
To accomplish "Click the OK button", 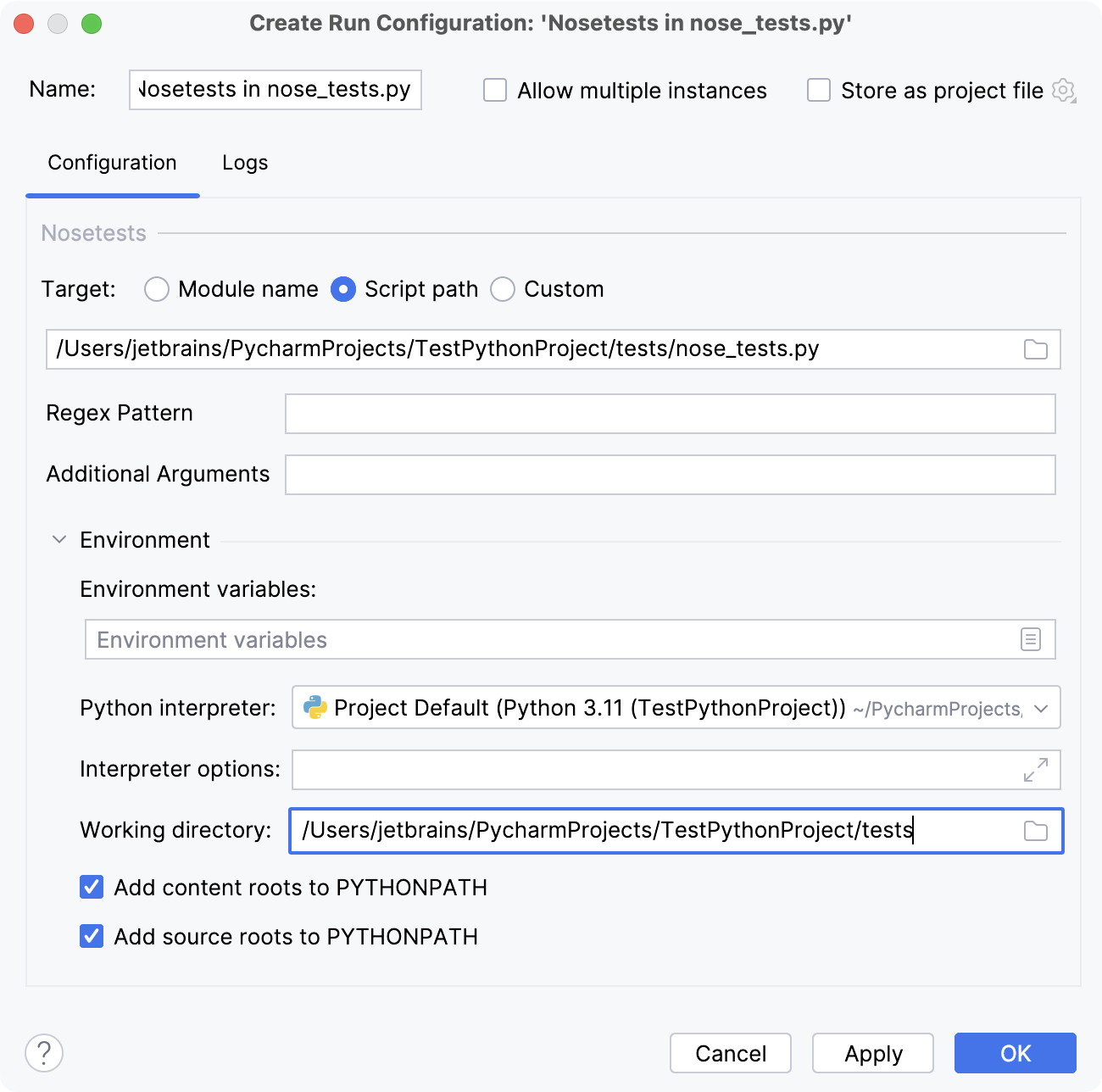I will [1016, 1053].
